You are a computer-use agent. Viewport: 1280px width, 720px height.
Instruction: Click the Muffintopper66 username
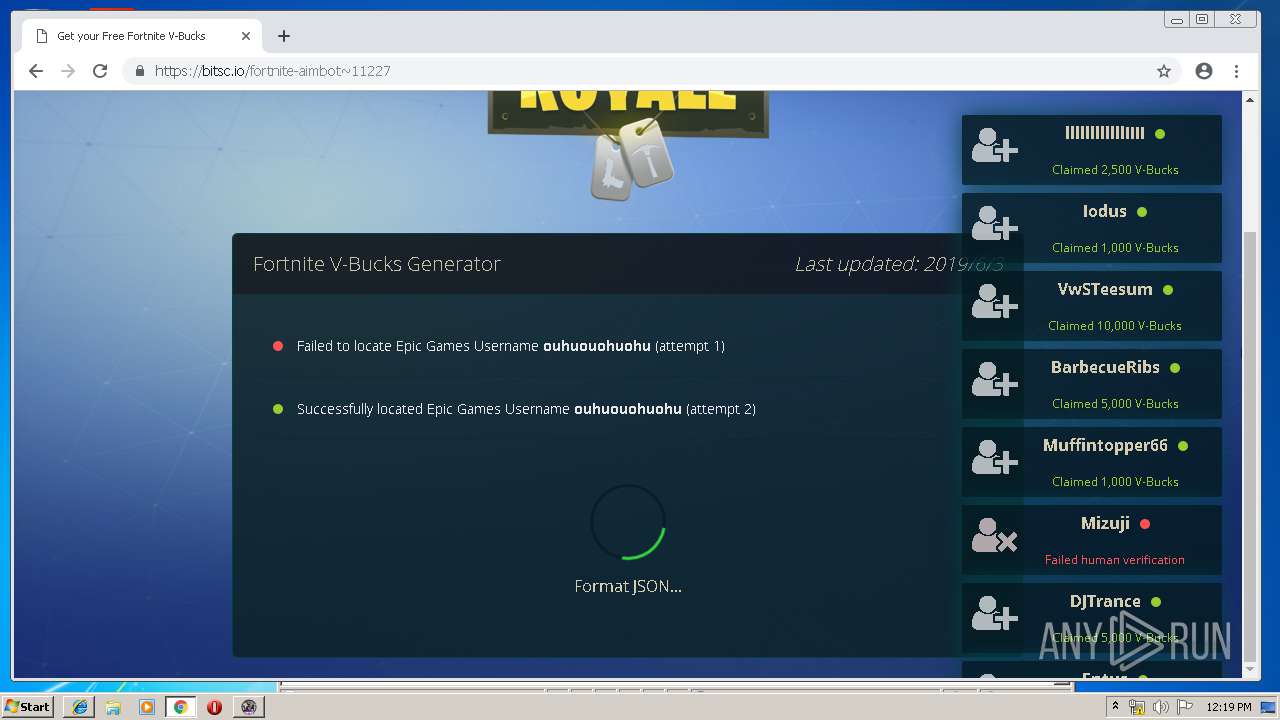pyautogui.click(x=1105, y=446)
